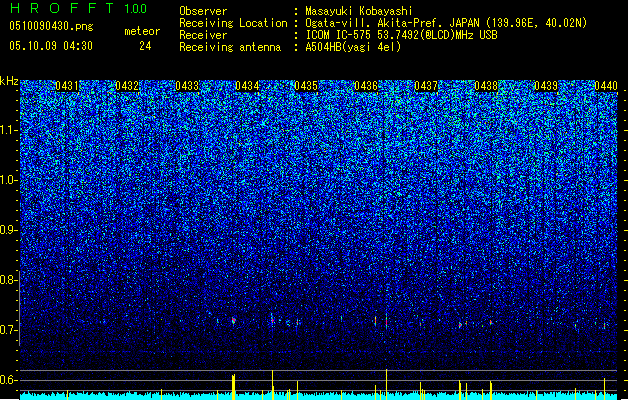Select observer name Masayuki Kobayashi
The image size is (629, 400).
click(x=359, y=11)
